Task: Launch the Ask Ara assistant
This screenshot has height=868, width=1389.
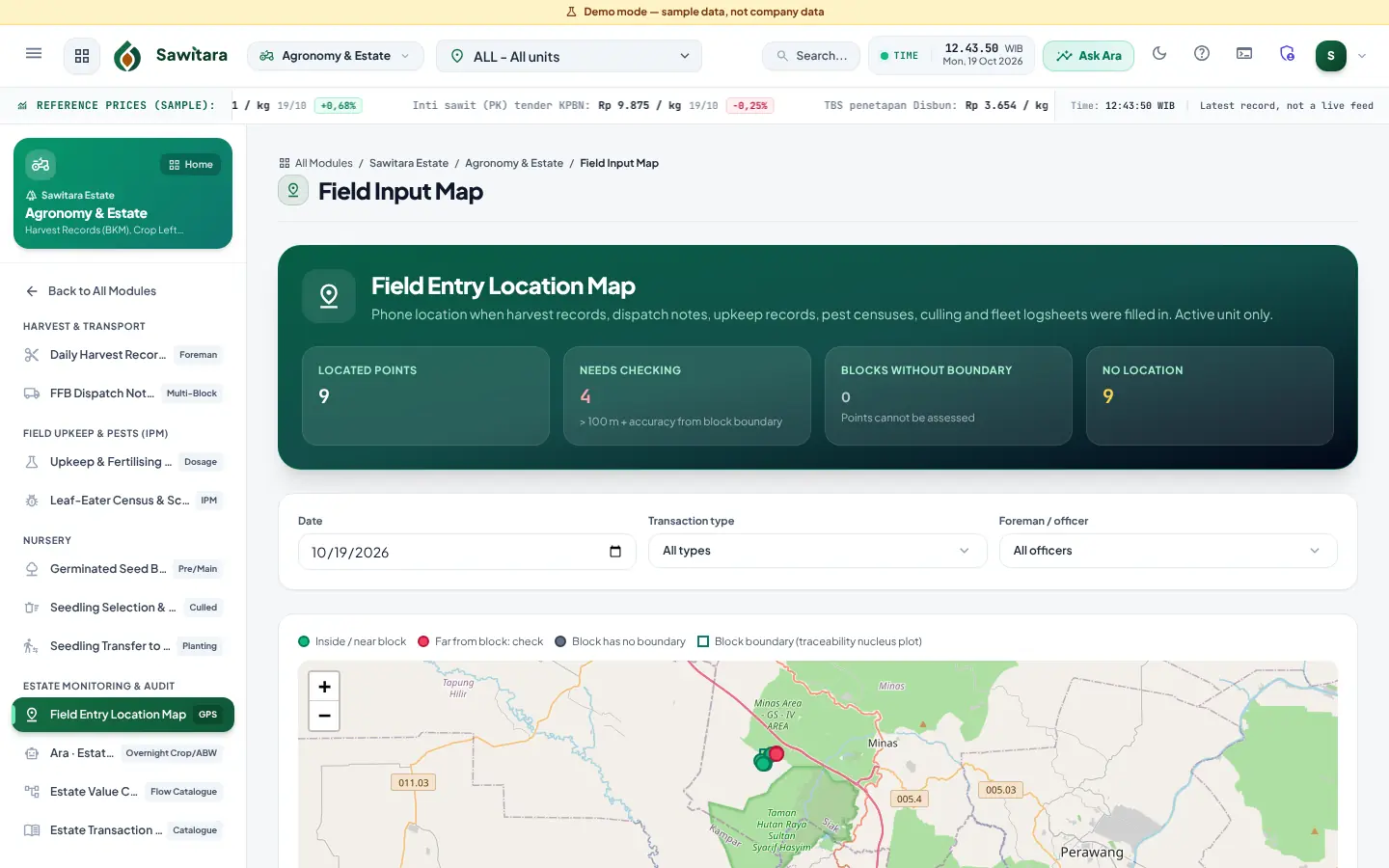Action: point(1088,56)
